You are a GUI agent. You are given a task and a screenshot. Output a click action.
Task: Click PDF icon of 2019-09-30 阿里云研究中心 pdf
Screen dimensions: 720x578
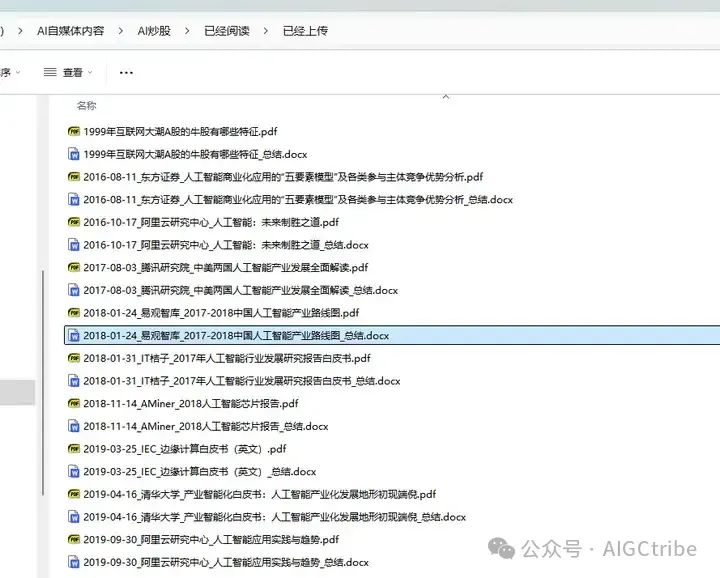pyautogui.click(x=74, y=539)
